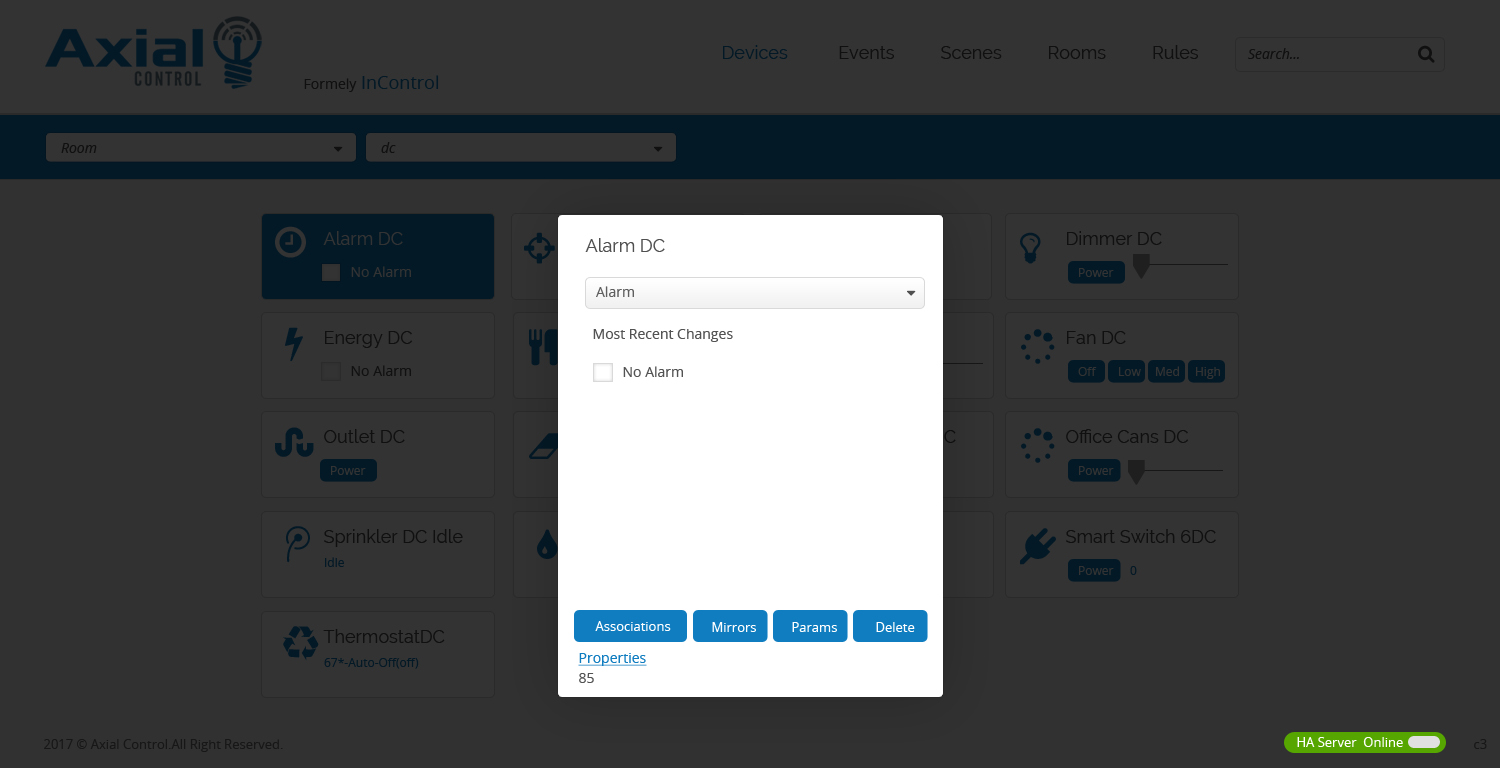Image resolution: width=1500 pixels, height=768 pixels.
Task: Click the crosshair device icon beside Alarm DC card
Action: pos(539,247)
